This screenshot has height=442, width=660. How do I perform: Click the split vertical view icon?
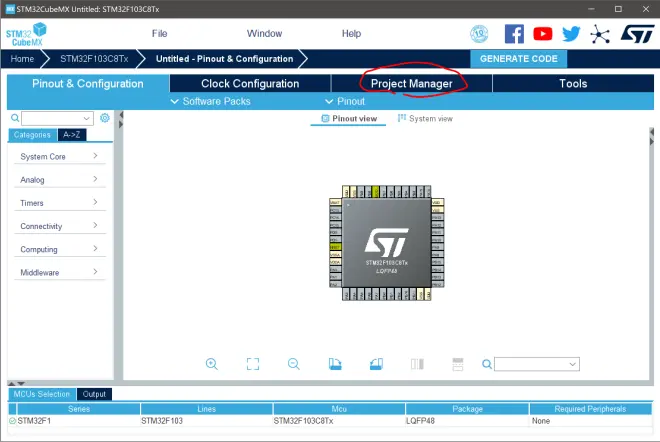coord(417,364)
